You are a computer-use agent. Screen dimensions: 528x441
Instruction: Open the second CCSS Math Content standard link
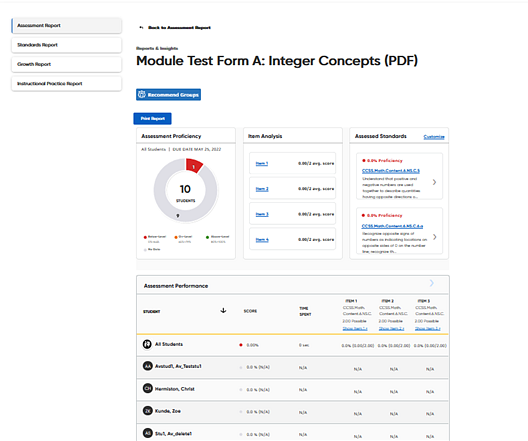coord(392,226)
